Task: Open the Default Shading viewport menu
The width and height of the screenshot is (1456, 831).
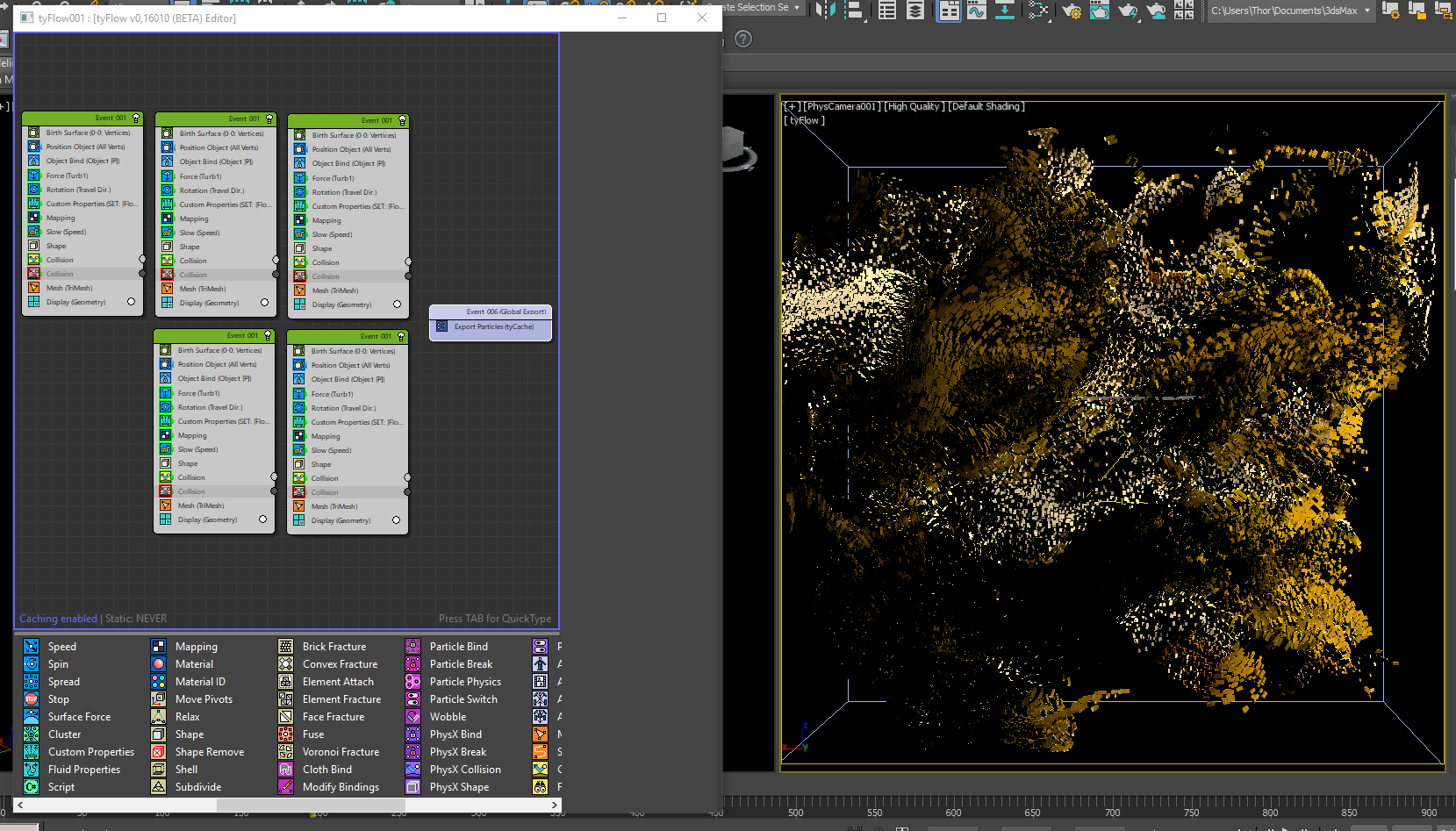Action: 986,106
